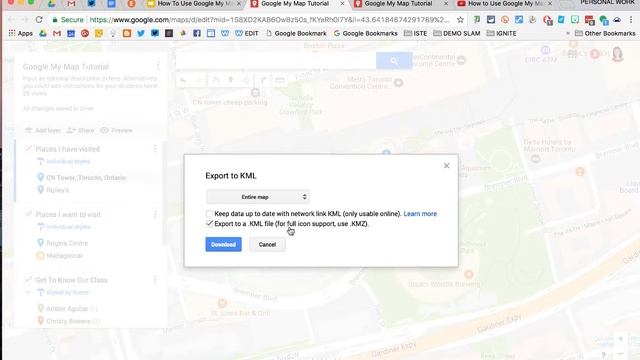Image resolution: width=640 pixels, height=360 pixels.
Task: Click the map search input field
Action: click(x=276, y=61)
